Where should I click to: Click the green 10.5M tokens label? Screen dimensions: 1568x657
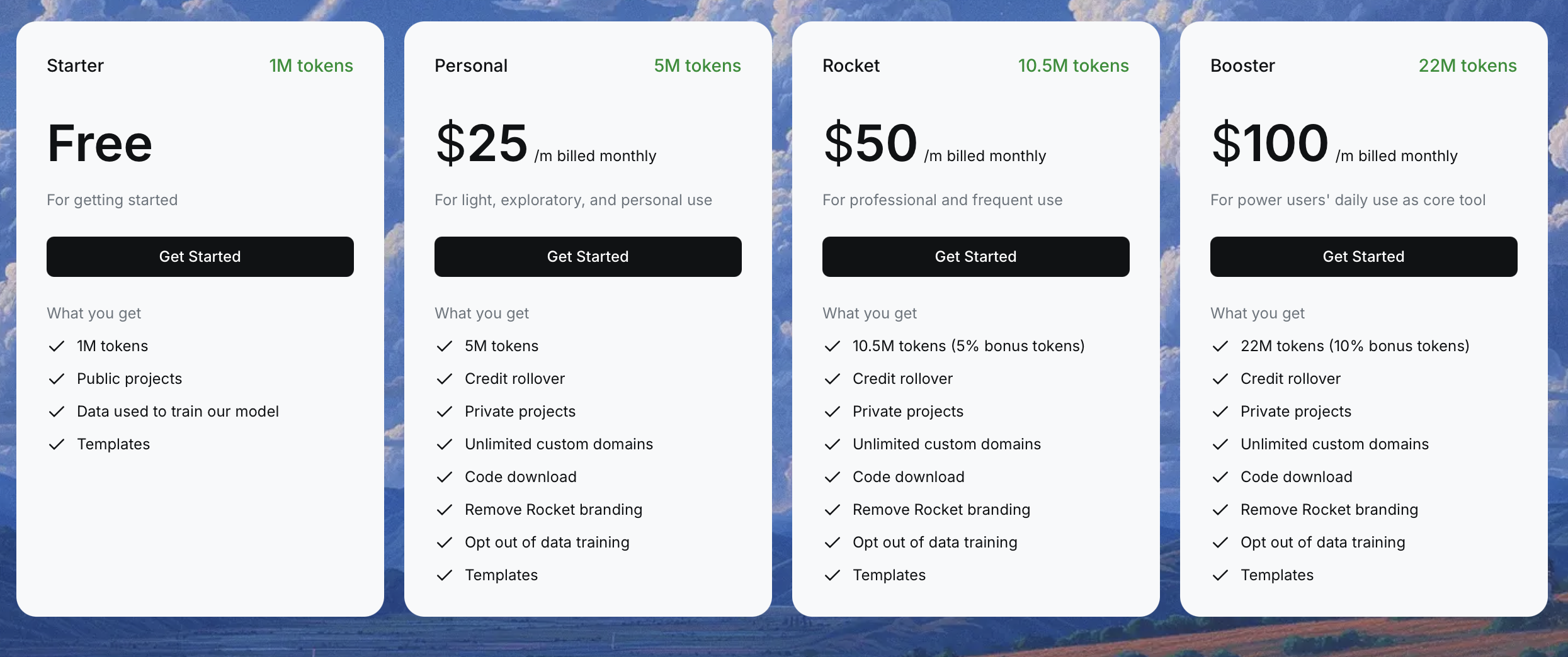click(1073, 65)
